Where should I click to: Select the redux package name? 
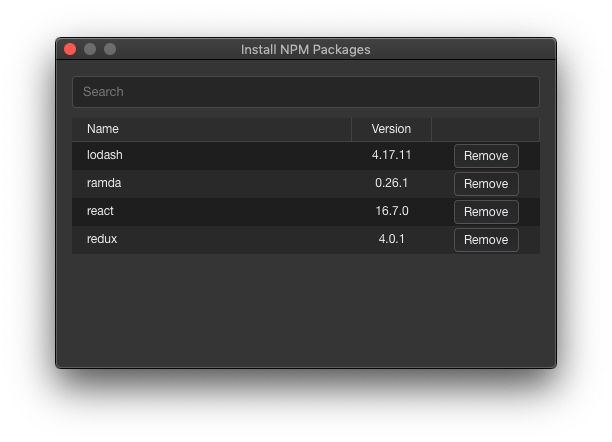pyautogui.click(x=102, y=239)
